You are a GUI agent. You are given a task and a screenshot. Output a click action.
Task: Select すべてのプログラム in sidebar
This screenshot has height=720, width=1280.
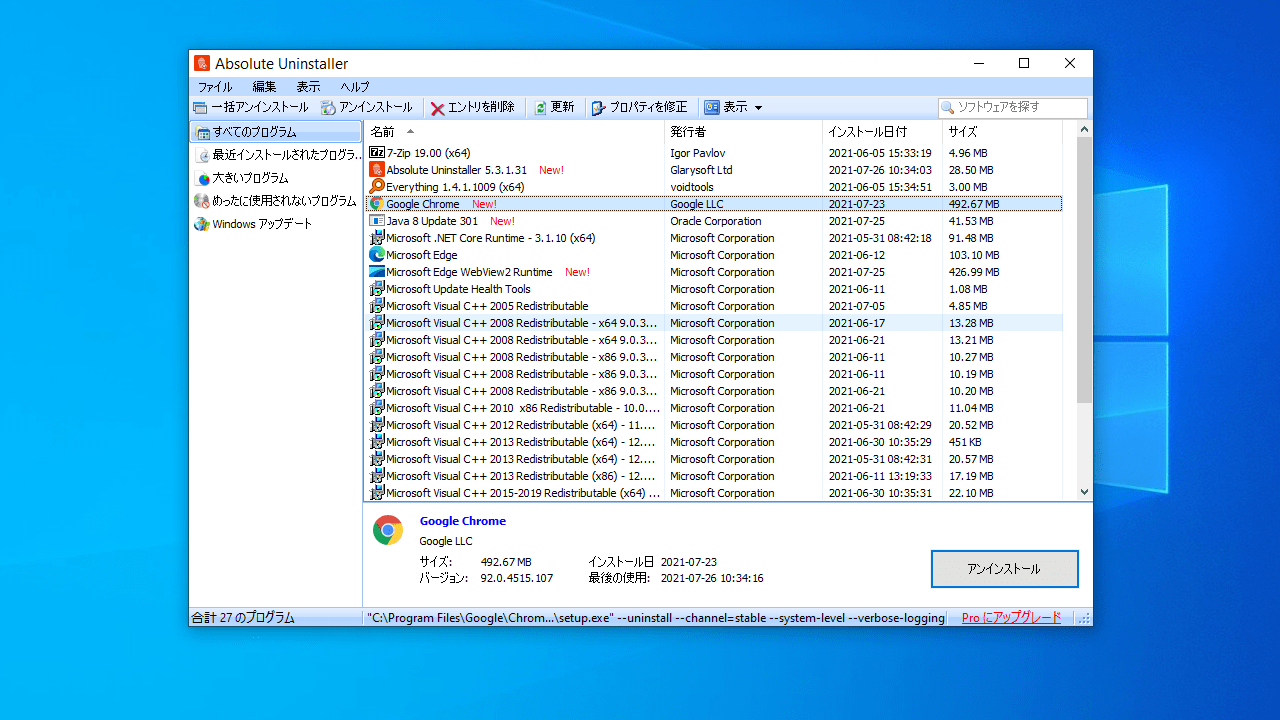pyautogui.click(x=275, y=132)
